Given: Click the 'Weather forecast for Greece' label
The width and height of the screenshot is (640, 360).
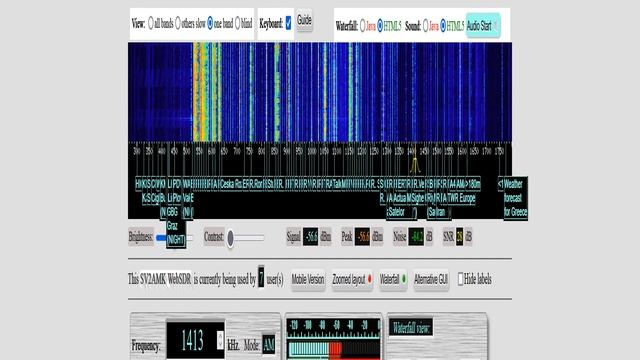Looking at the screenshot, I should (516, 198).
